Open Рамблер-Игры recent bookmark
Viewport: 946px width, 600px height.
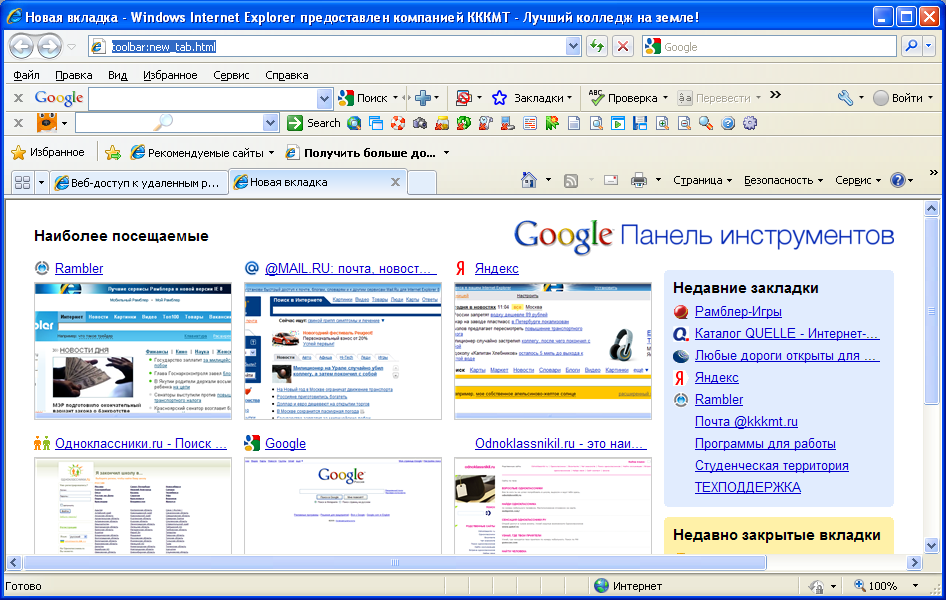738,312
